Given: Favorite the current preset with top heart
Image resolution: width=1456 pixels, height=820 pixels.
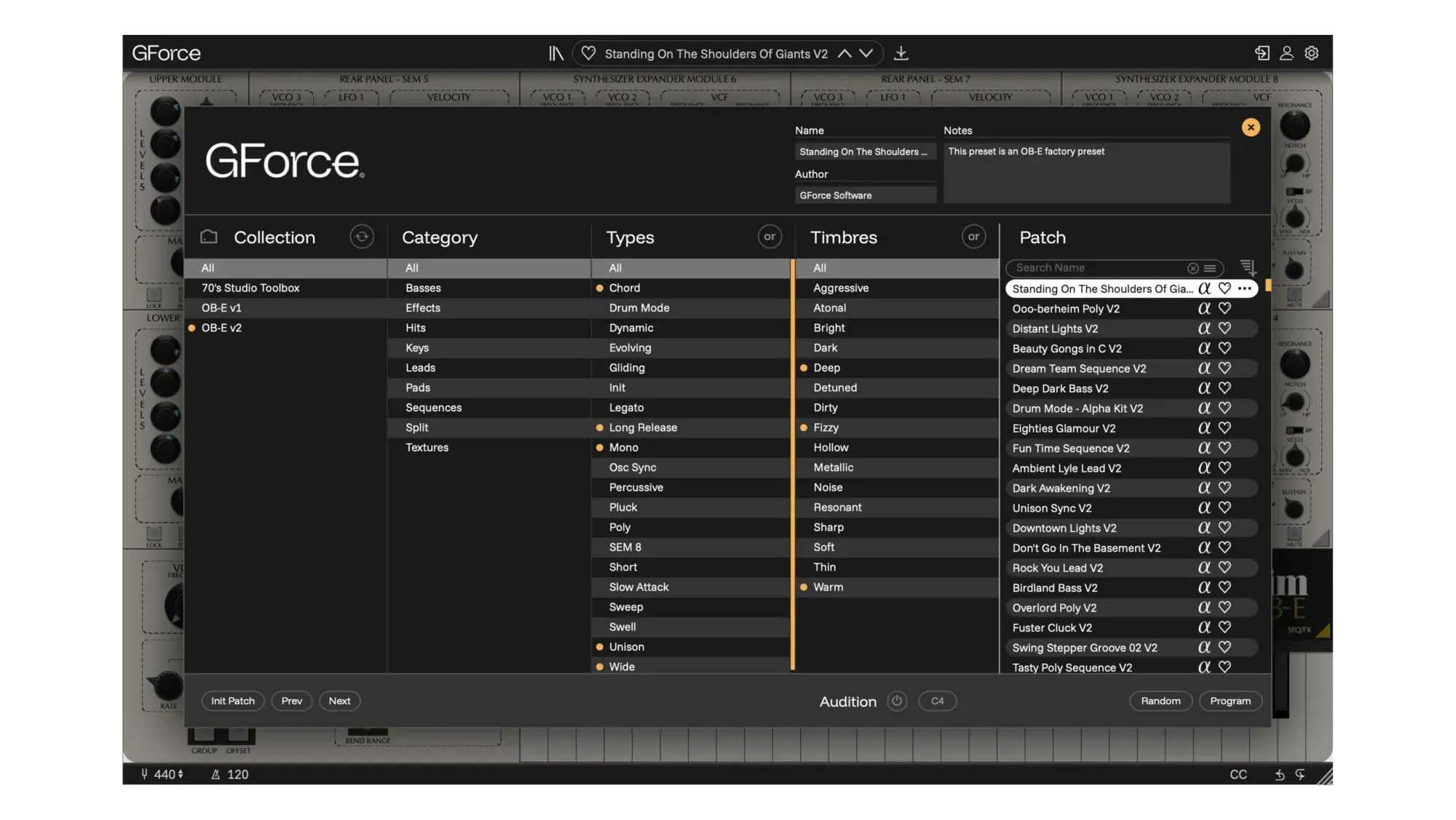Looking at the screenshot, I should click(x=588, y=53).
